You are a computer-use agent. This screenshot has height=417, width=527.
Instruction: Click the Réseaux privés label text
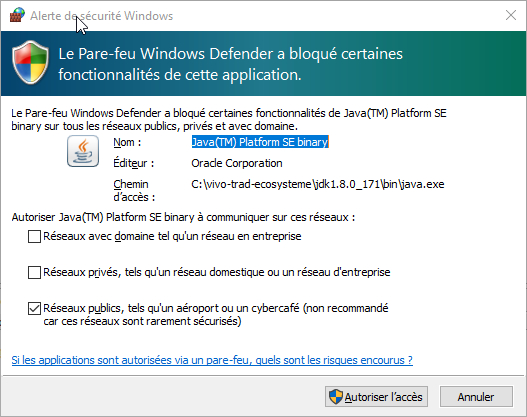(x=217, y=272)
